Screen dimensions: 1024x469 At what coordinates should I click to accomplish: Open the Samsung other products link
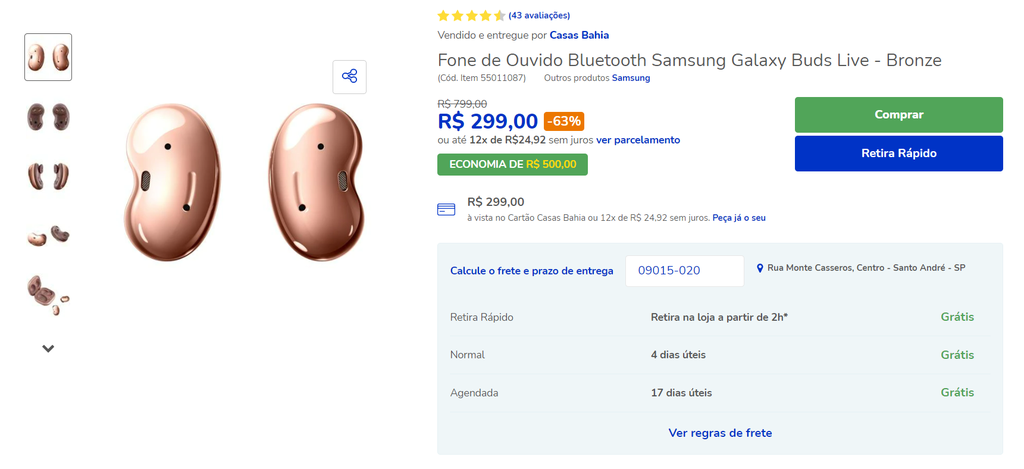[631, 78]
